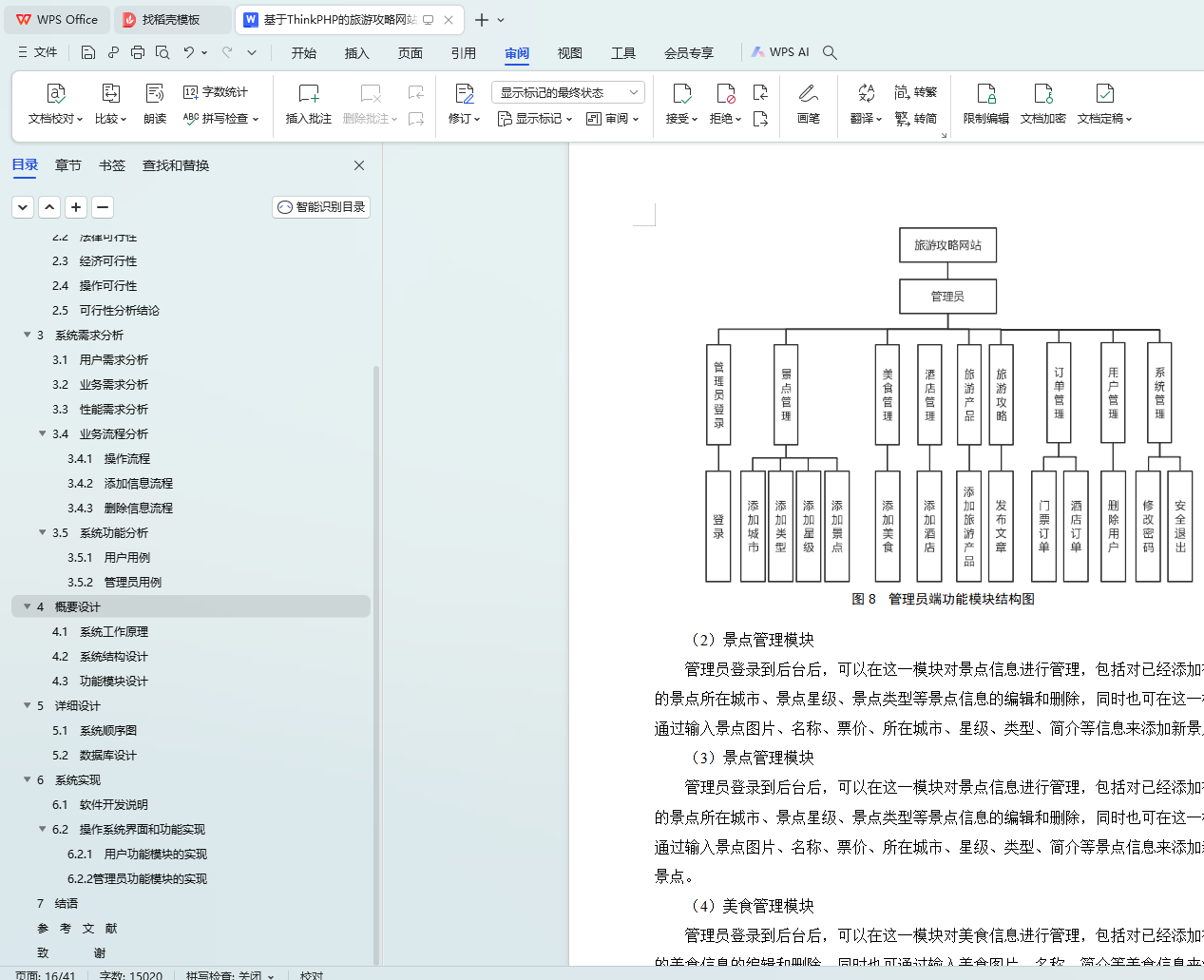Viewport: 1204px width, 980px height.
Task: Switch to the 视图 ribbon tab
Action: point(570,53)
